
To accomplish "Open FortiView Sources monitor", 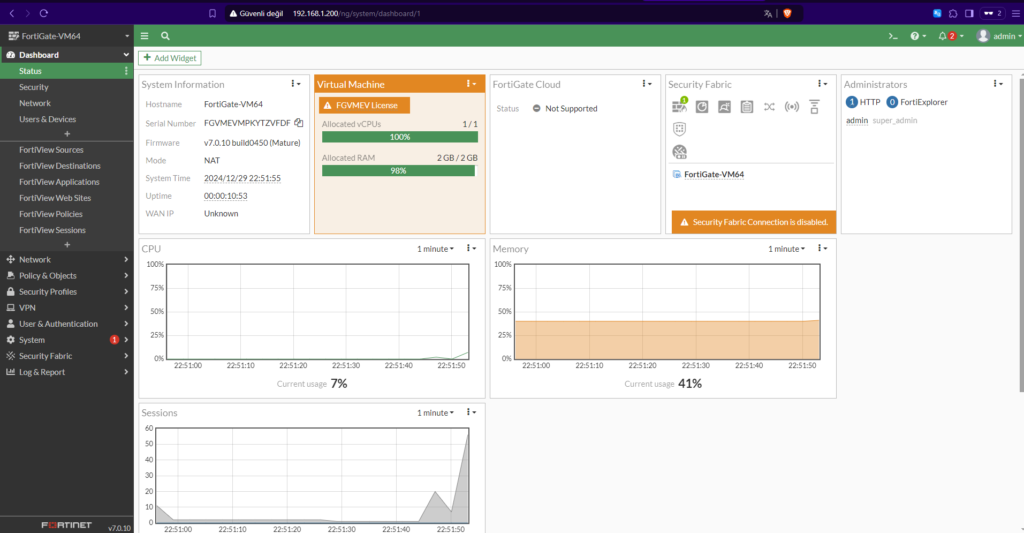I will click(x=67, y=150).
